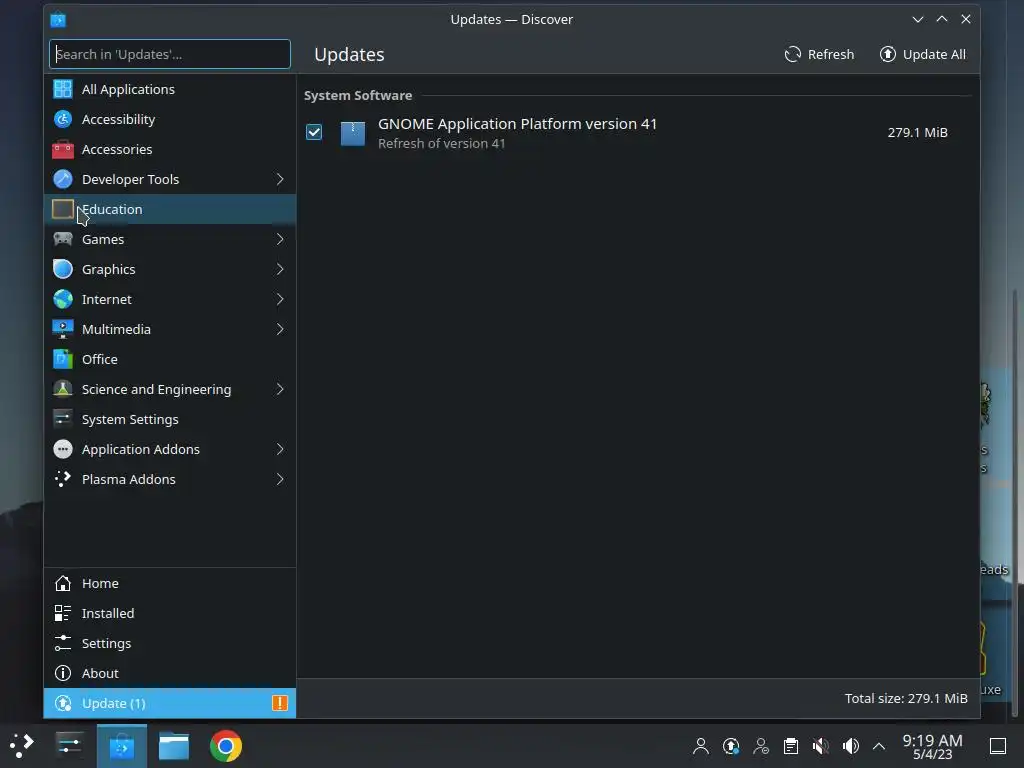This screenshot has height=768, width=1024.
Task: Open the Accessories category
Action: 170,149
